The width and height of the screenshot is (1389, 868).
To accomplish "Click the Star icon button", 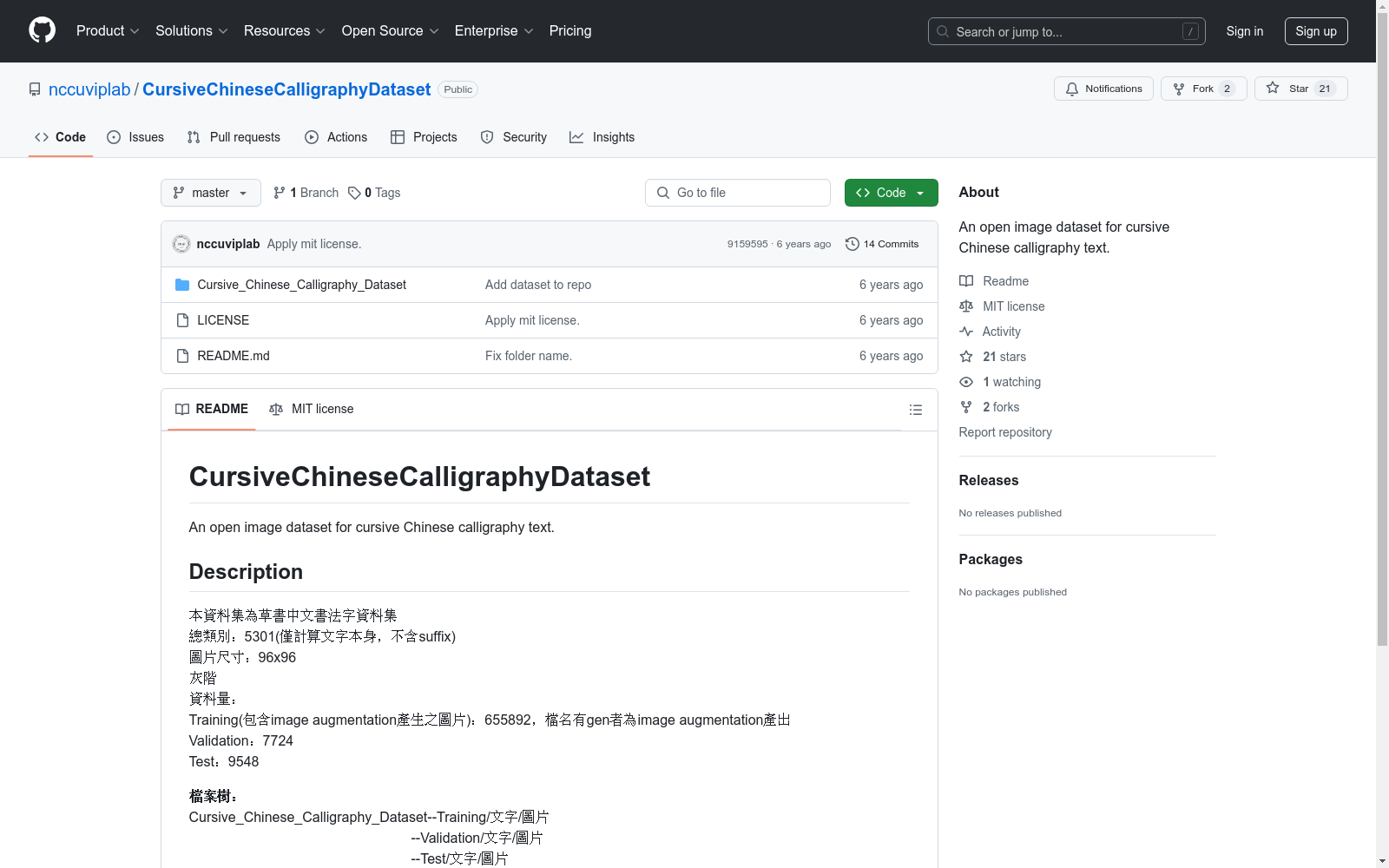I will point(1273,88).
